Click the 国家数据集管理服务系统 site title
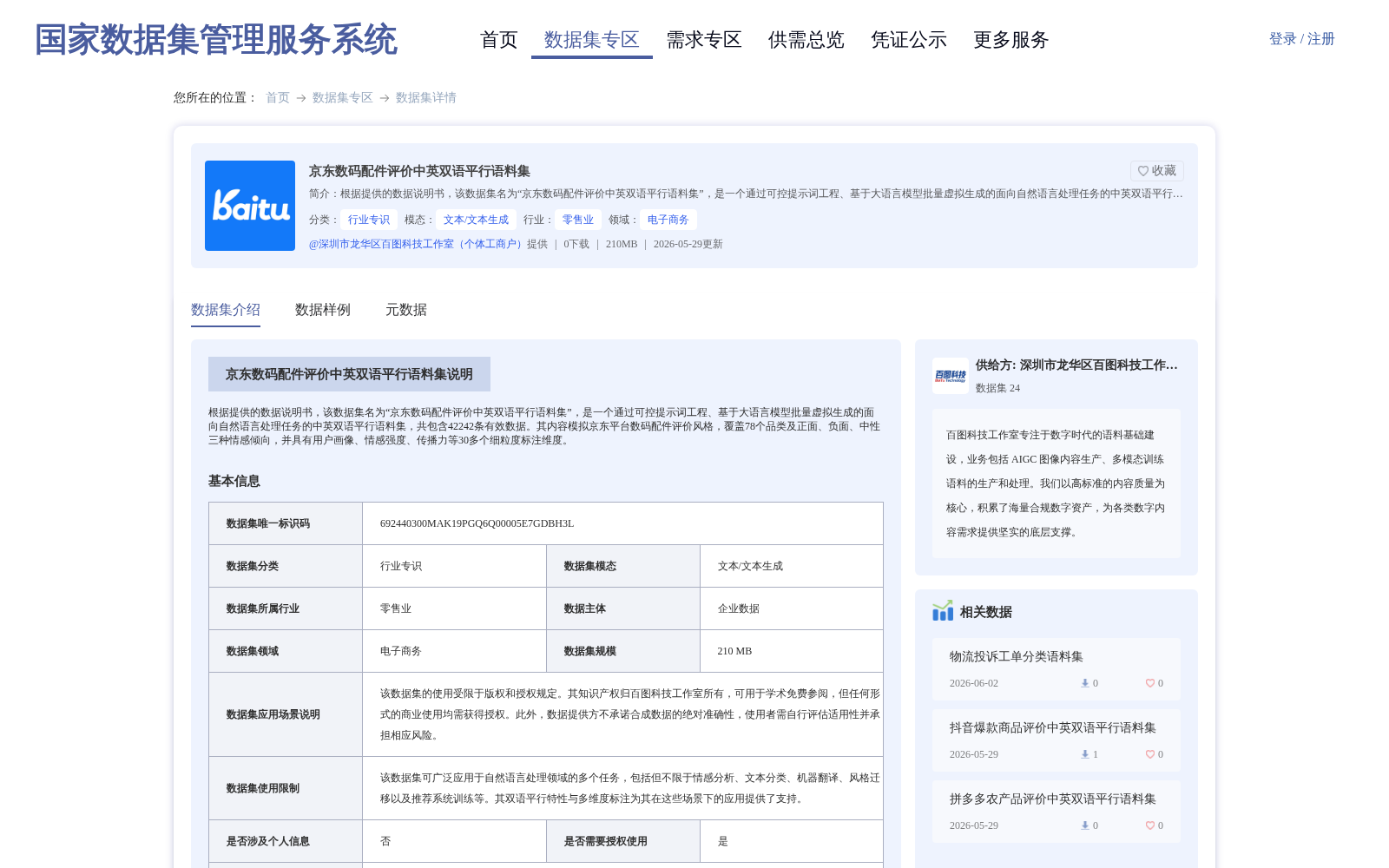 click(x=216, y=40)
